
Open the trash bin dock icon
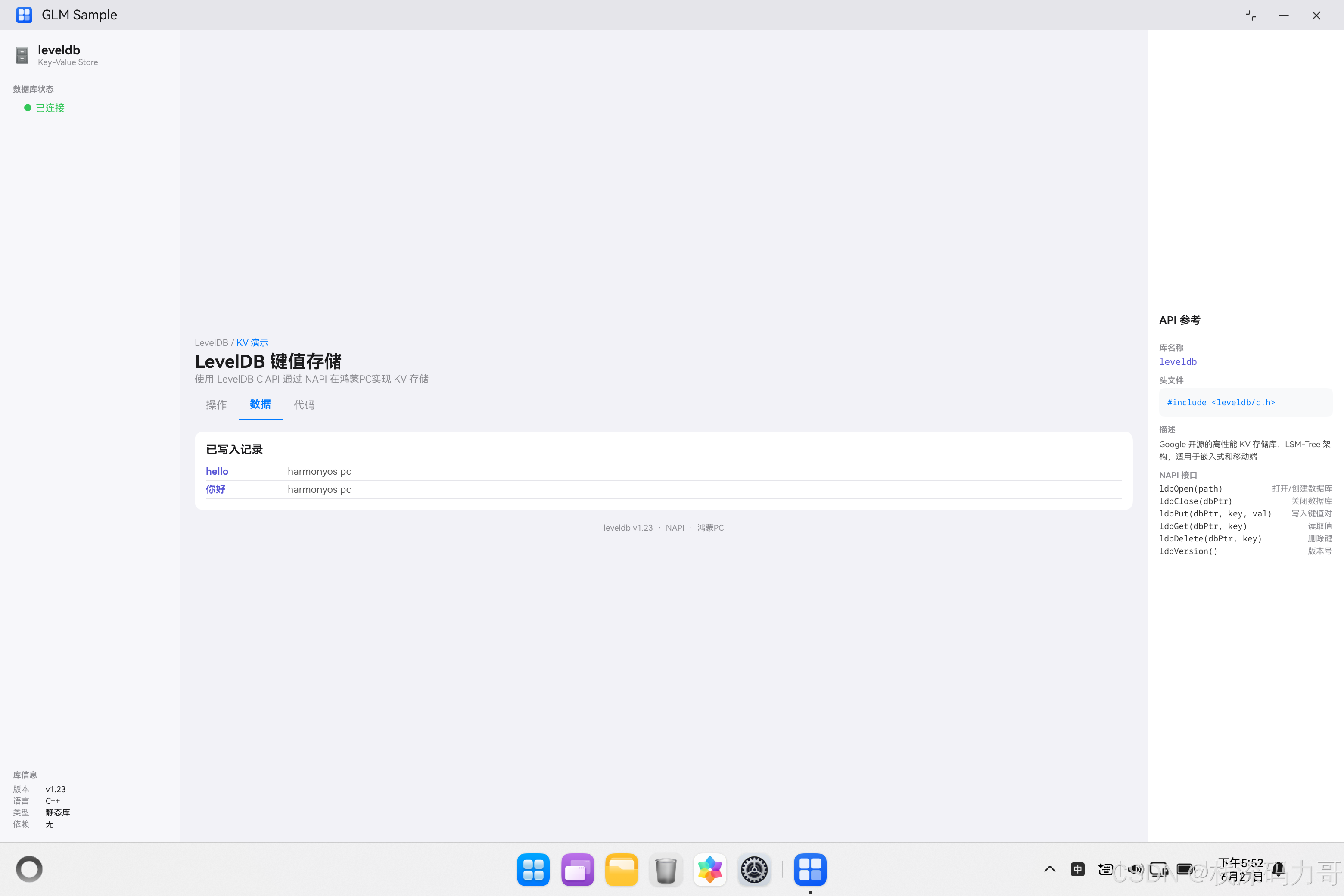pos(666,870)
